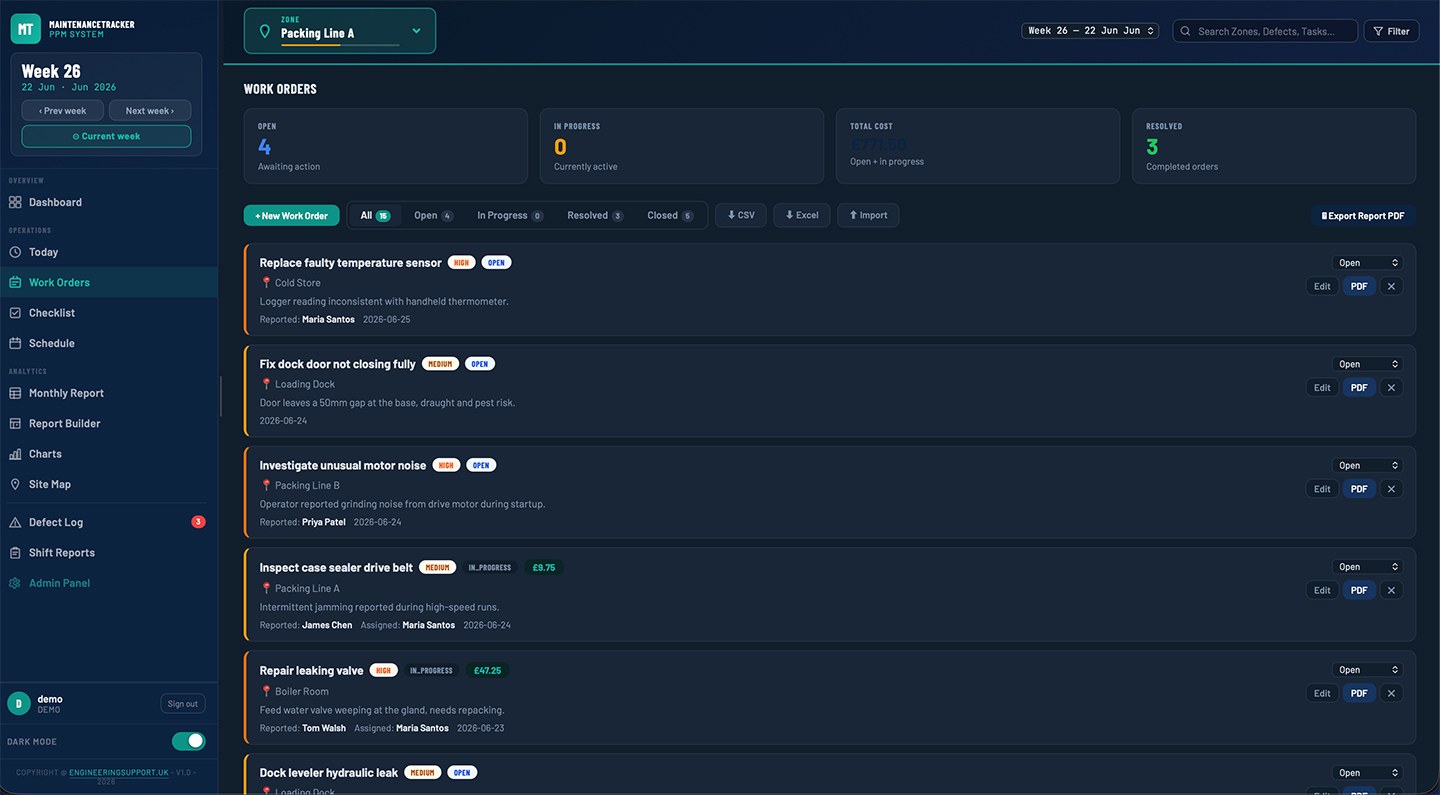This screenshot has width=1440, height=795.
Task: Open status dropdown for case sealer belt
Action: tap(1367, 567)
